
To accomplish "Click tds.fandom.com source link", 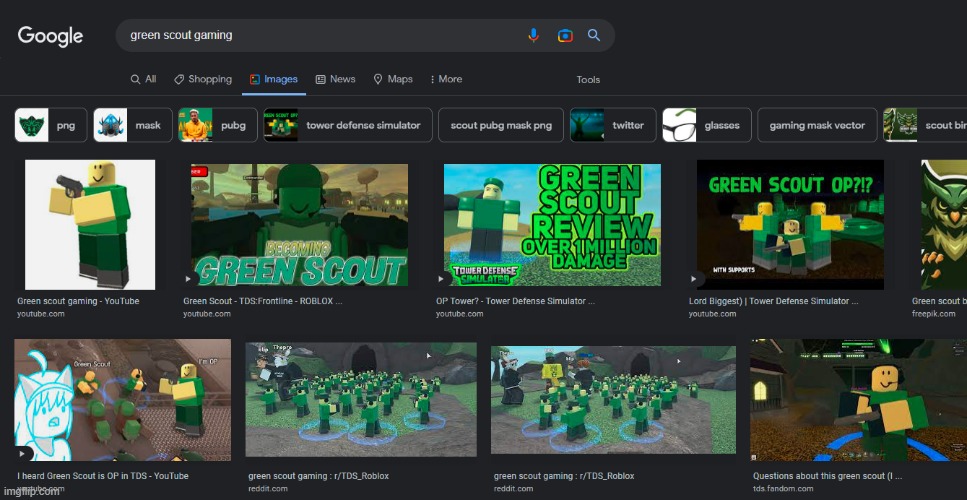I will pyautogui.click(x=783, y=488).
